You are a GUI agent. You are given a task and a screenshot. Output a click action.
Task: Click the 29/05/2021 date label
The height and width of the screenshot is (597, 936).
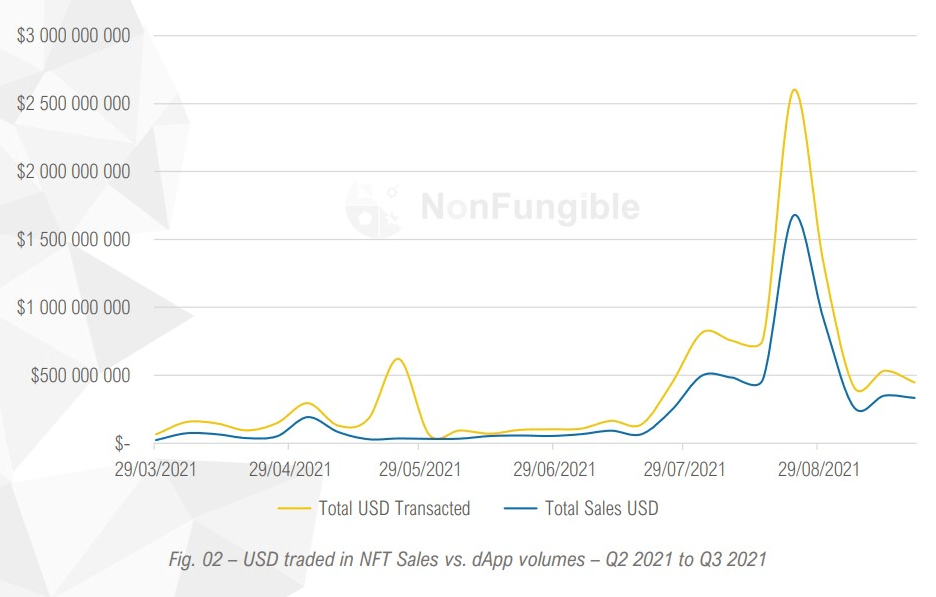pos(420,468)
